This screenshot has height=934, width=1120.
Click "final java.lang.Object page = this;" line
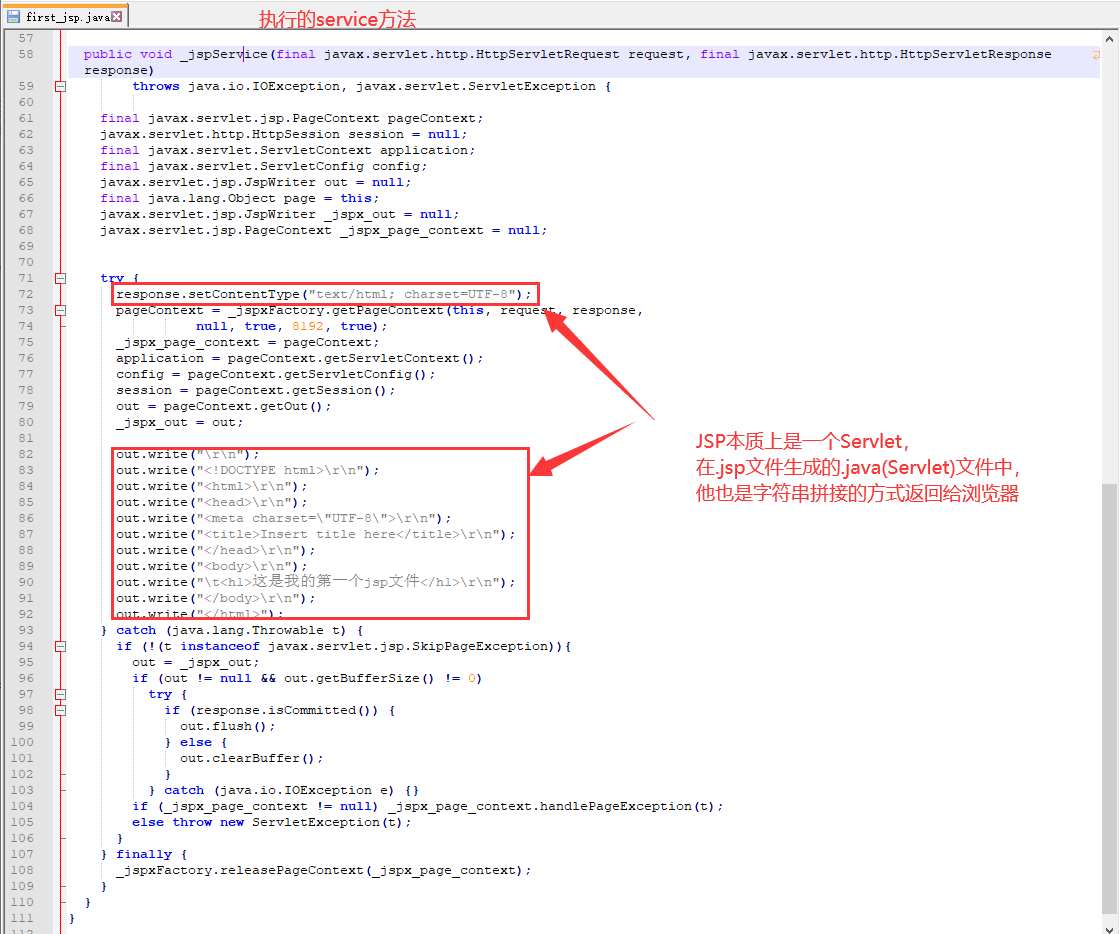pos(240,199)
